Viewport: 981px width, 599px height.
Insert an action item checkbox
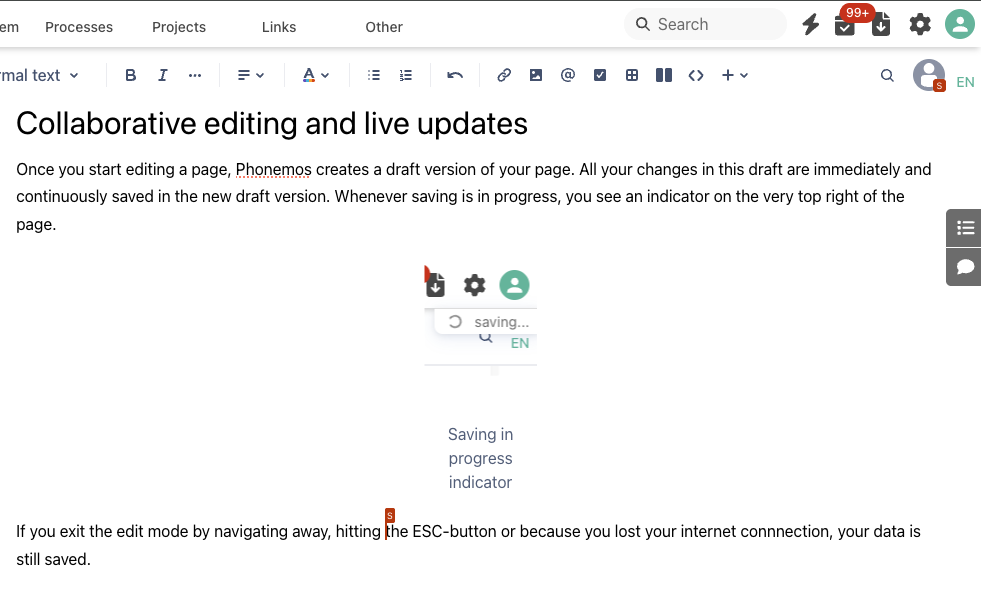600,75
